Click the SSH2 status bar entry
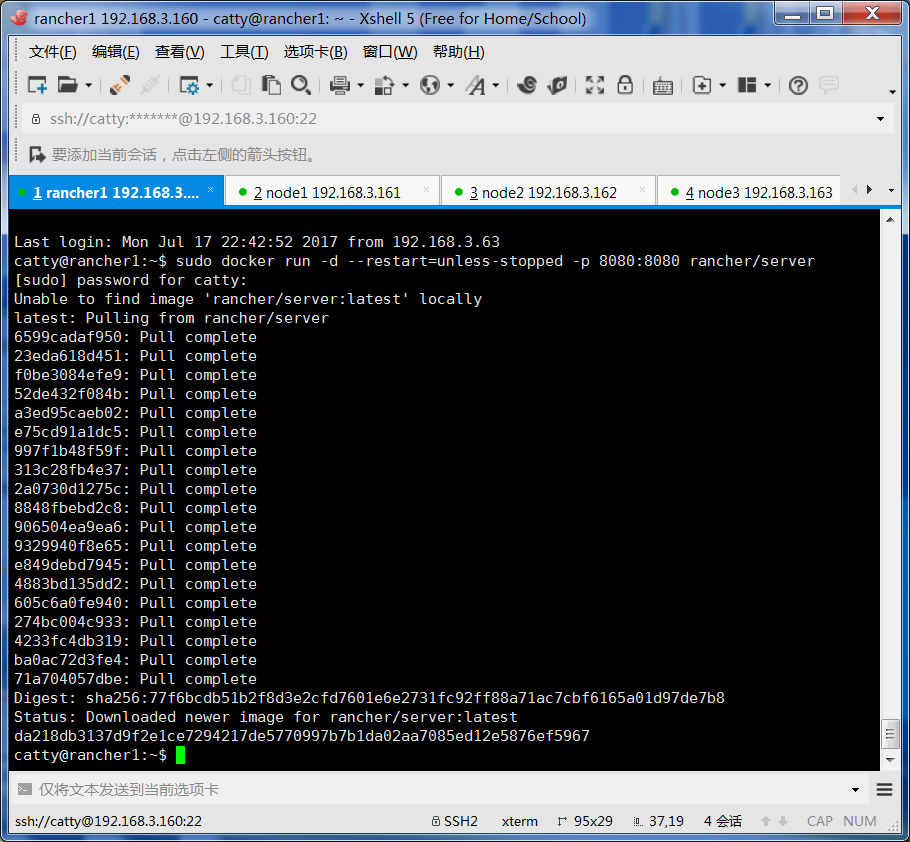The height and width of the screenshot is (842, 910). [455, 821]
